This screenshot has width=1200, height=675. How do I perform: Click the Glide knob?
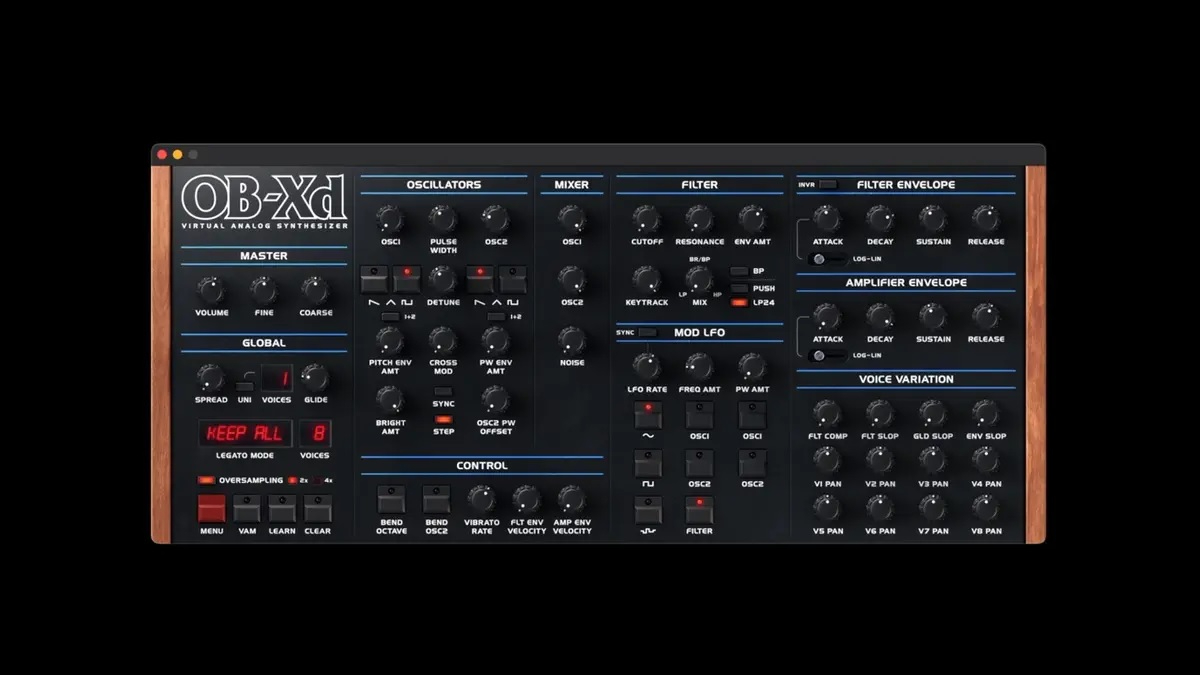[315, 378]
